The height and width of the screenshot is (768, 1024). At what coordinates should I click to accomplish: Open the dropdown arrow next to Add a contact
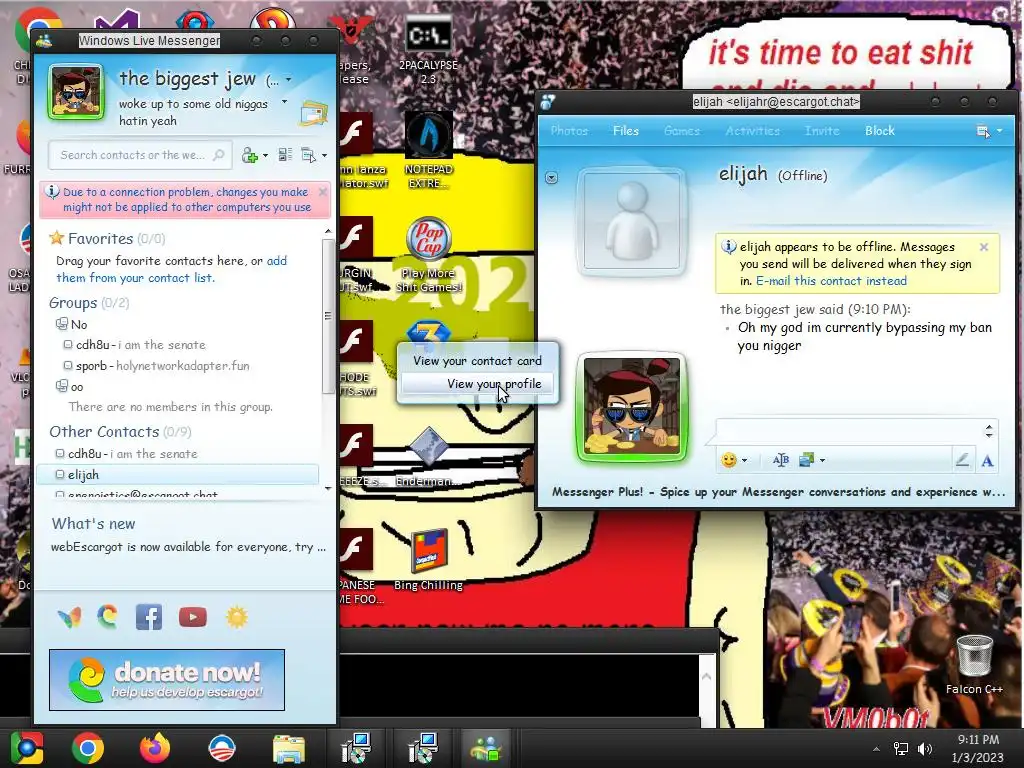point(265,155)
